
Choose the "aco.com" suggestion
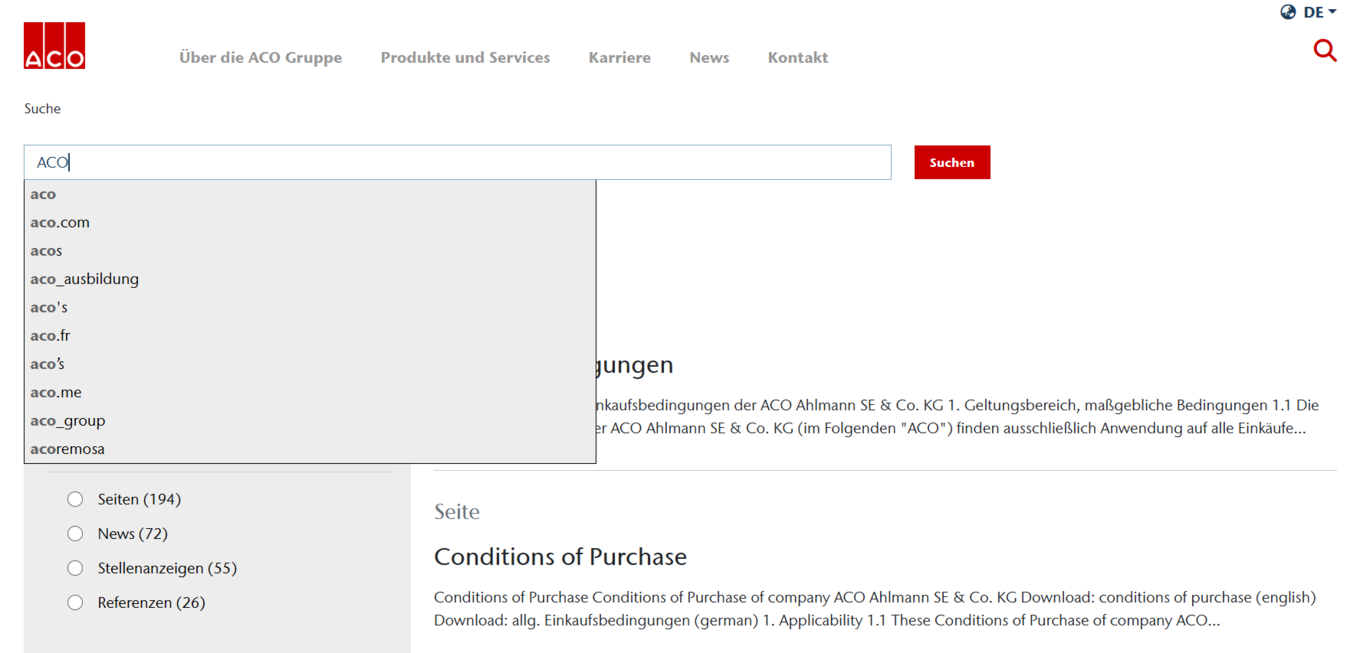310,222
